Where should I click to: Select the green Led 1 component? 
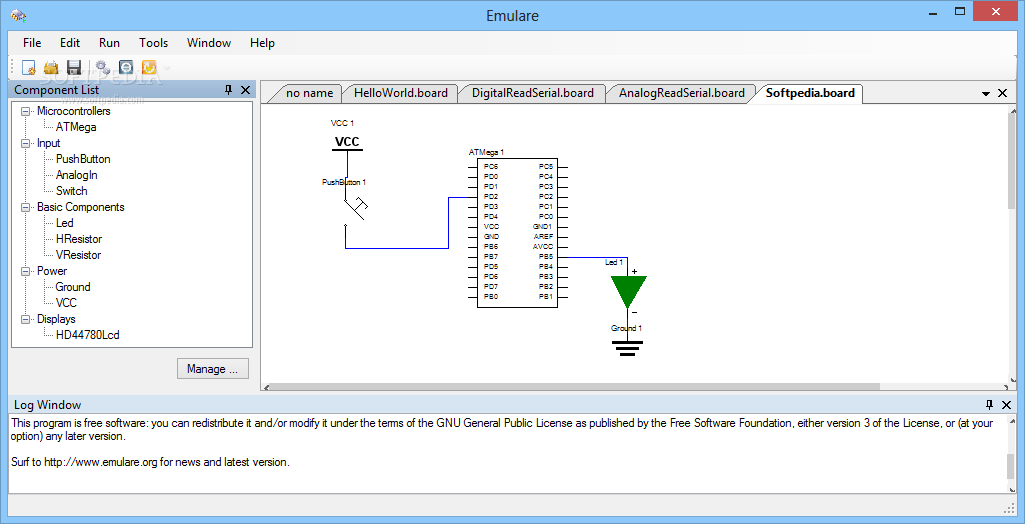coord(628,291)
